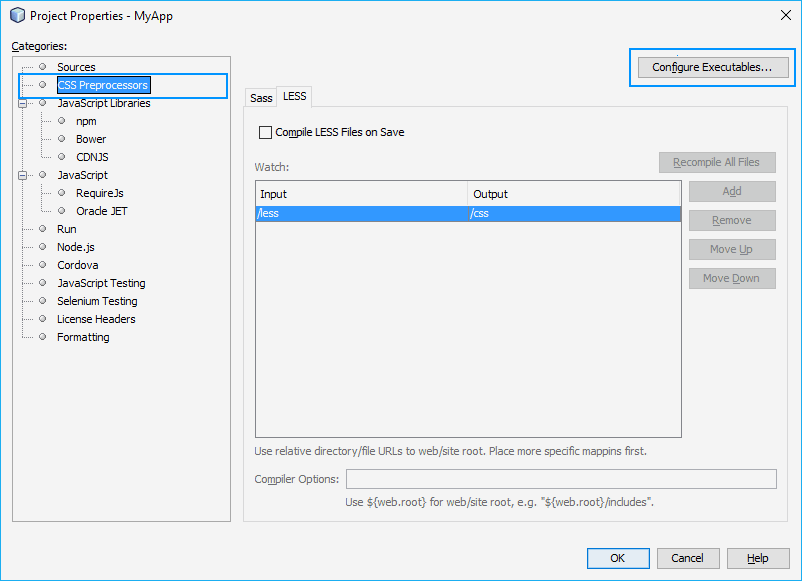This screenshot has height=581, width=802.
Task: Open Configure Executables dialog
Action: click(x=711, y=66)
